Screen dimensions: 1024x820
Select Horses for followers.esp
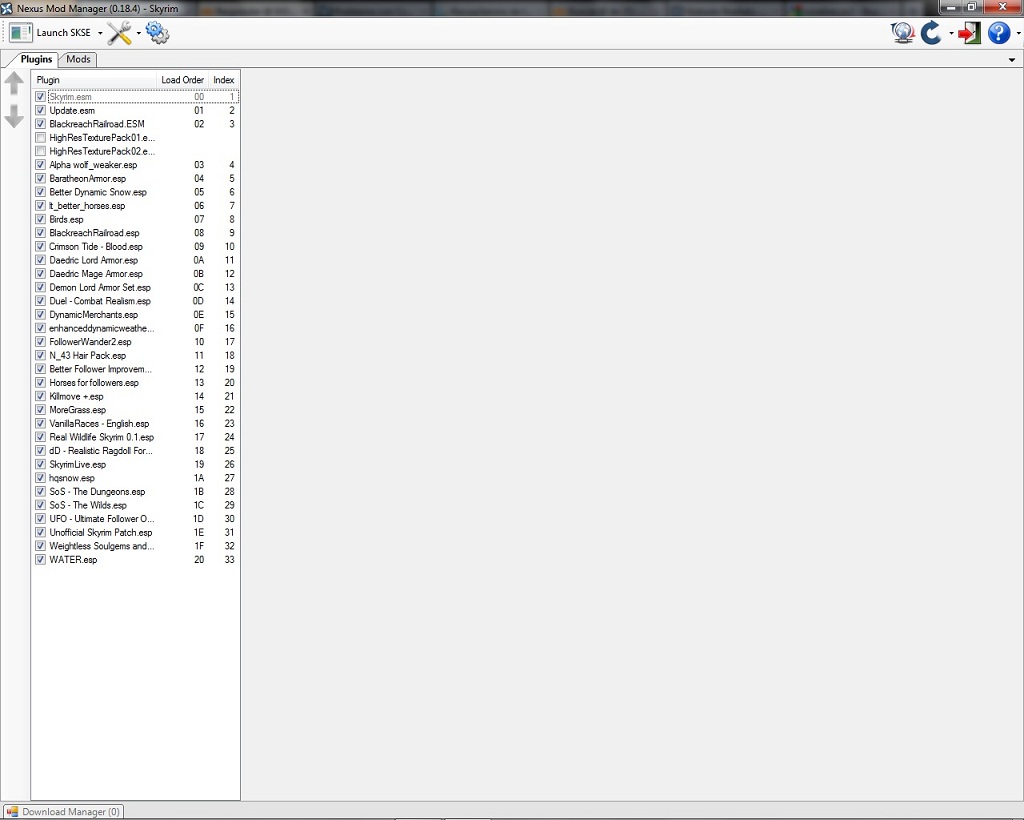(136, 383)
